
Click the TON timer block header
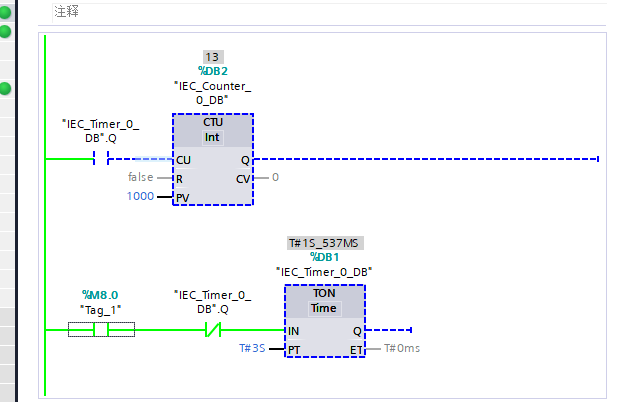[x=324, y=293]
